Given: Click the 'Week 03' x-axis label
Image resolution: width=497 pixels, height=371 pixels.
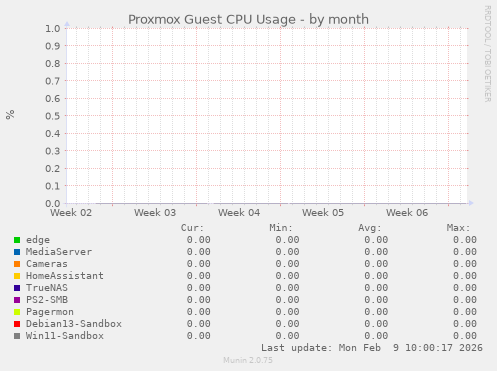Looking at the screenshot, I should click(x=155, y=213).
